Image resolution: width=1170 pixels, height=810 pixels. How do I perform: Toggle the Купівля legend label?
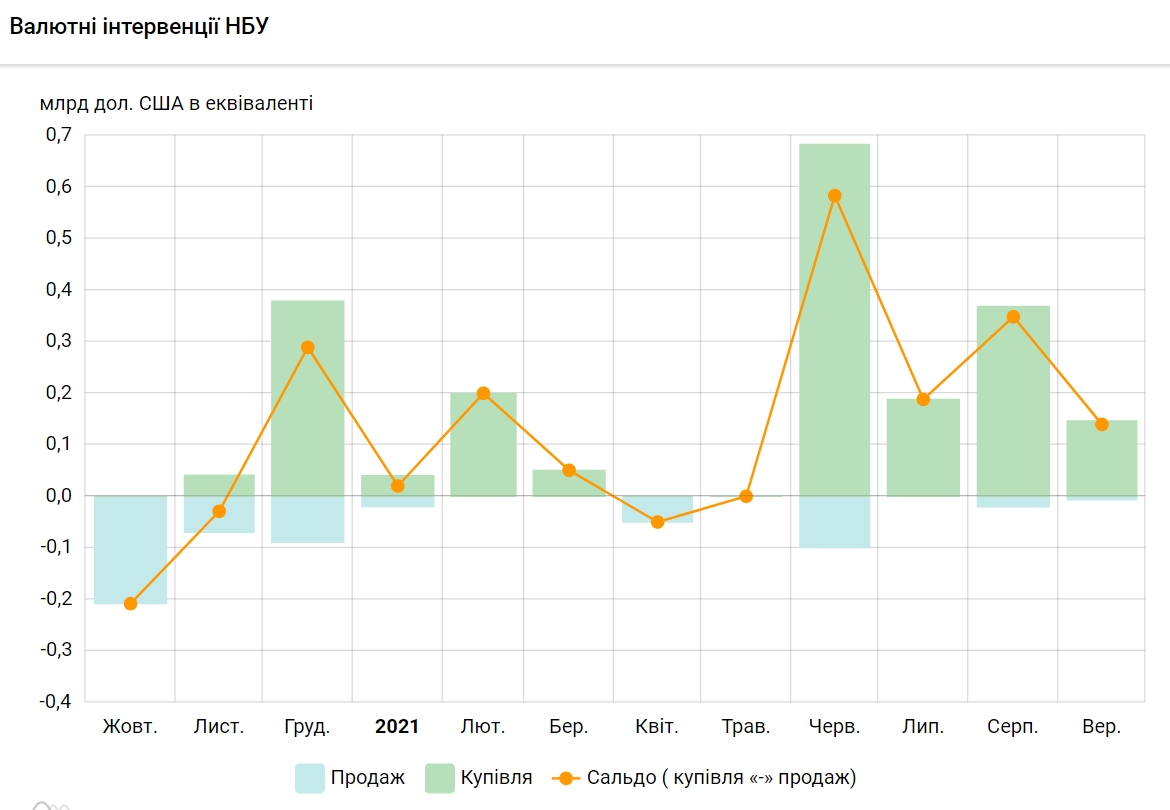(x=497, y=777)
